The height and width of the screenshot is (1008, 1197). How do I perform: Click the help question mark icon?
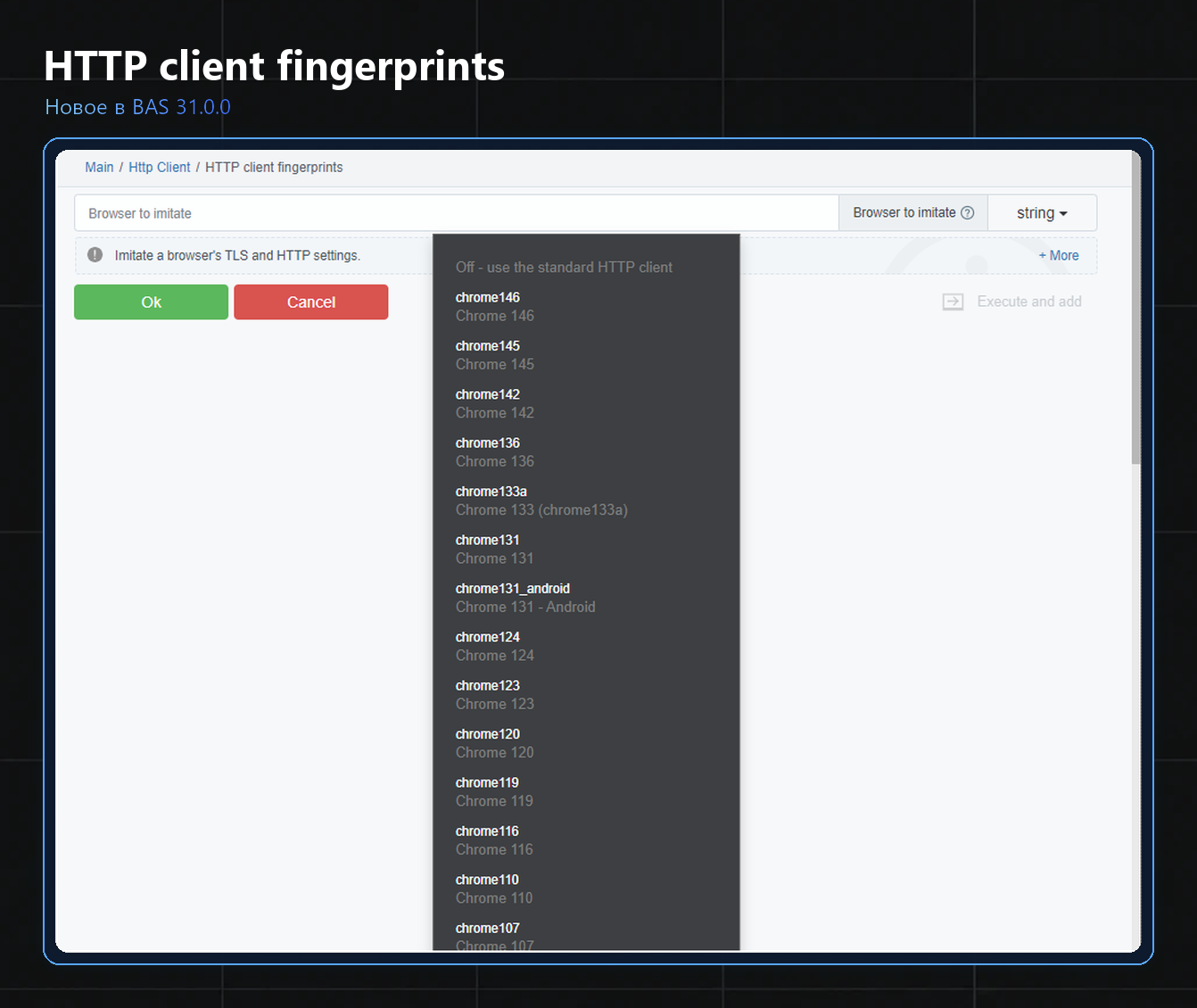point(968,212)
